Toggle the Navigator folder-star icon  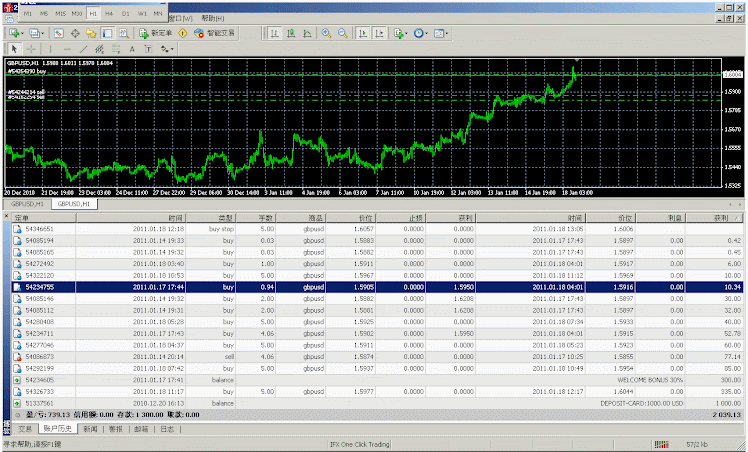click(x=91, y=33)
